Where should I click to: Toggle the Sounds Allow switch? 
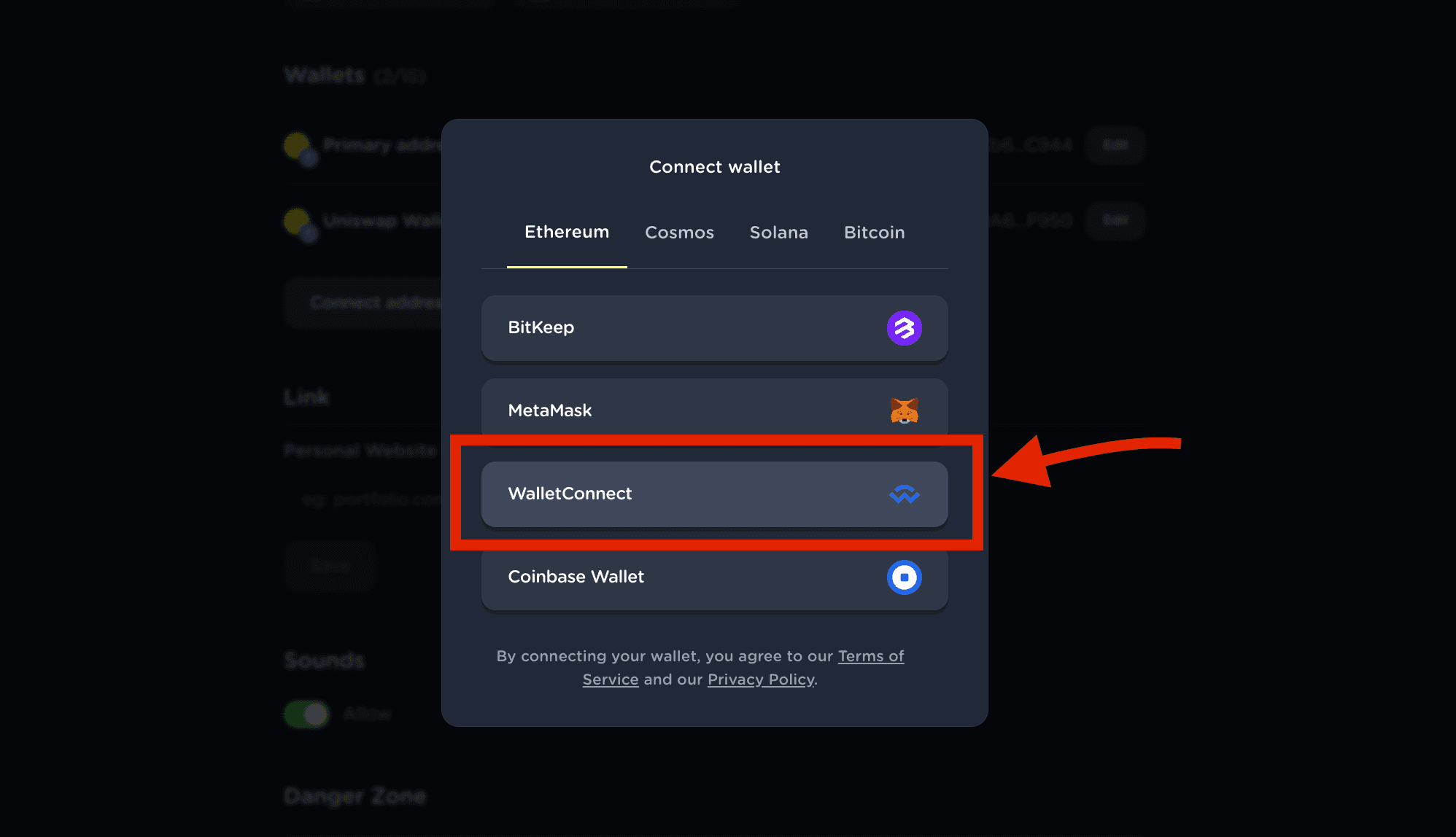(x=306, y=714)
